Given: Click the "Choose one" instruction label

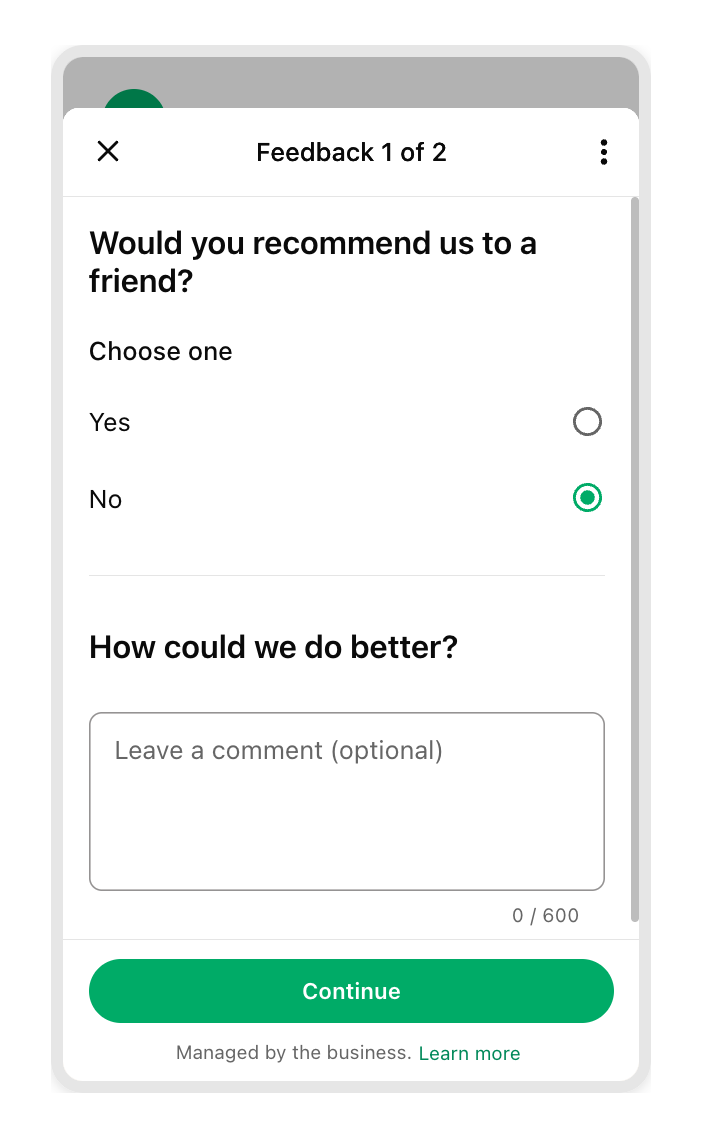Looking at the screenshot, I should point(161,352).
